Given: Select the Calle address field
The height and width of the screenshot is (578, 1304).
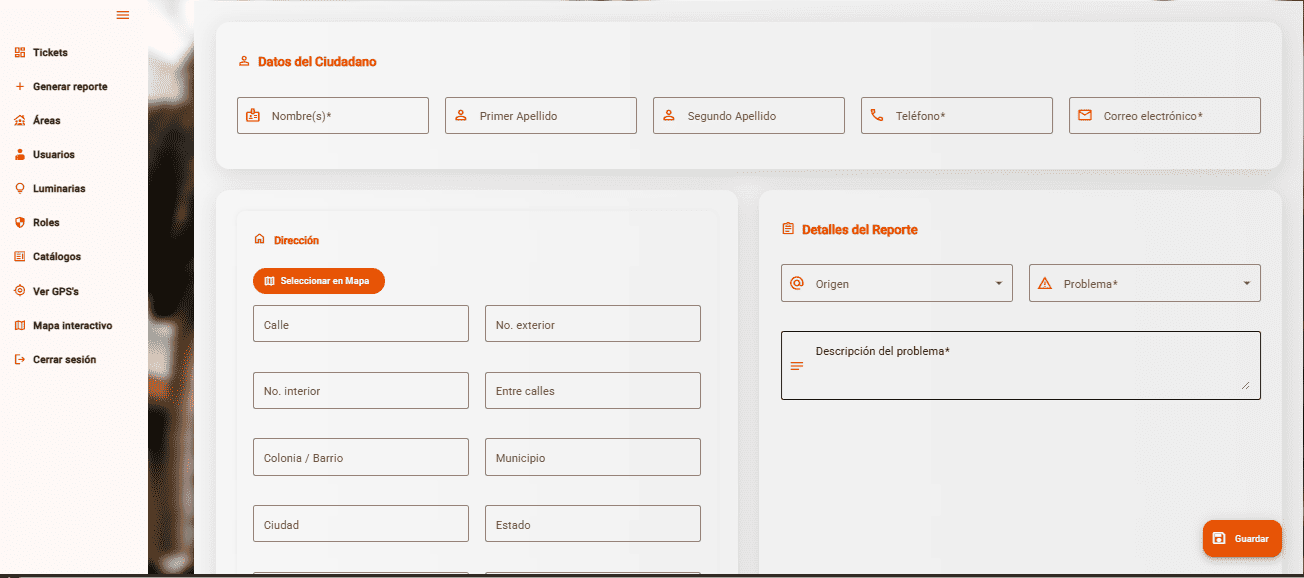Looking at the screenshot, I should 360,324.
